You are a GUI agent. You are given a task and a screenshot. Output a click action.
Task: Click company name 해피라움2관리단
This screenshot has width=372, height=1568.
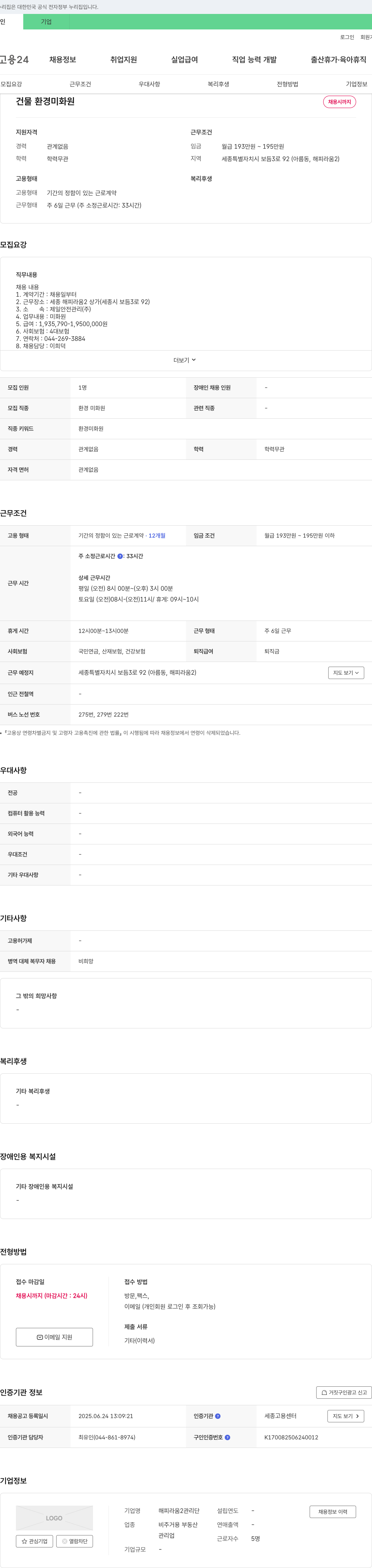[179, 1511]
